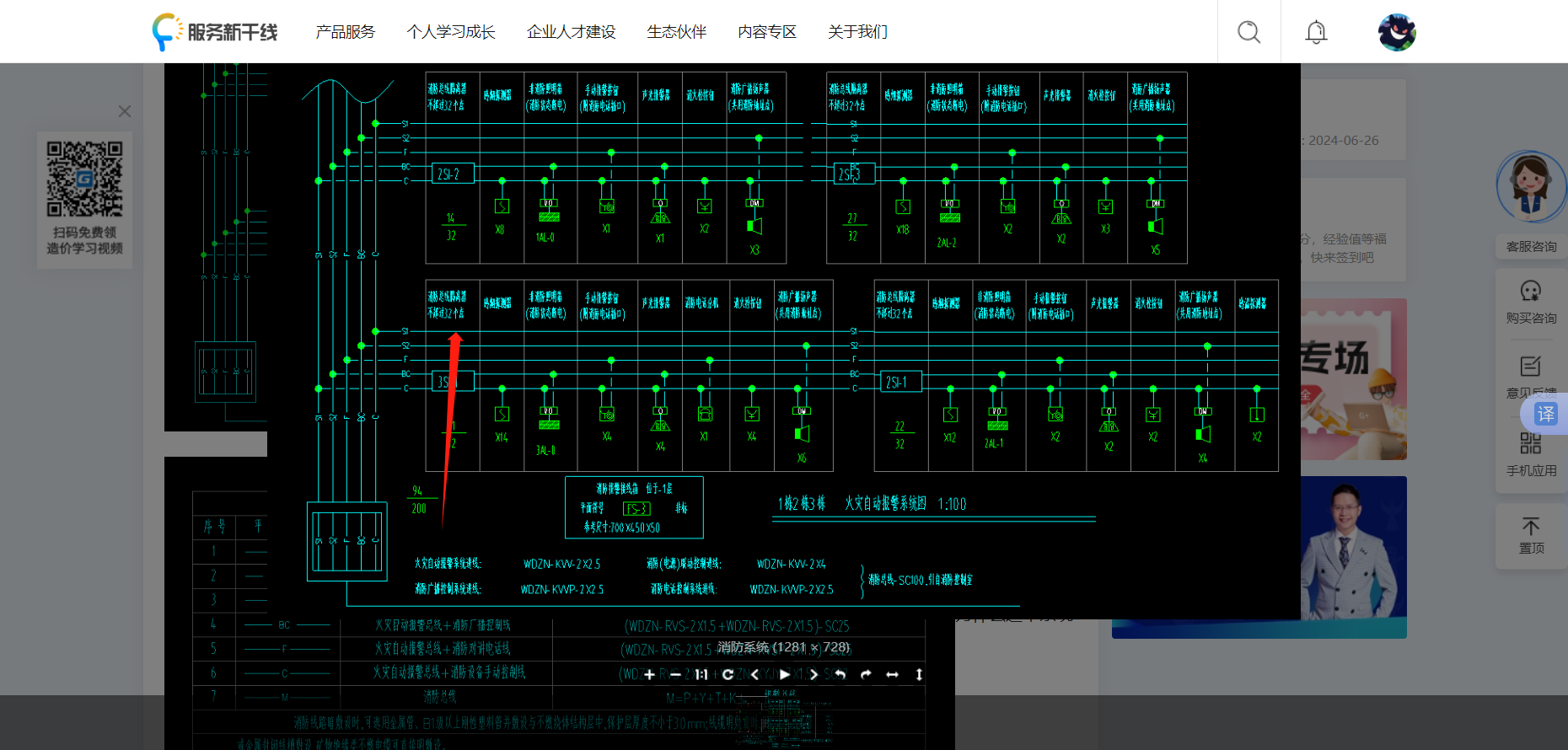The width and height of the screenshot is (1568, 750).
Task: Open 购买咨询 purchase inquiry
Action: pyautogui.click(x=1531, y=302)
